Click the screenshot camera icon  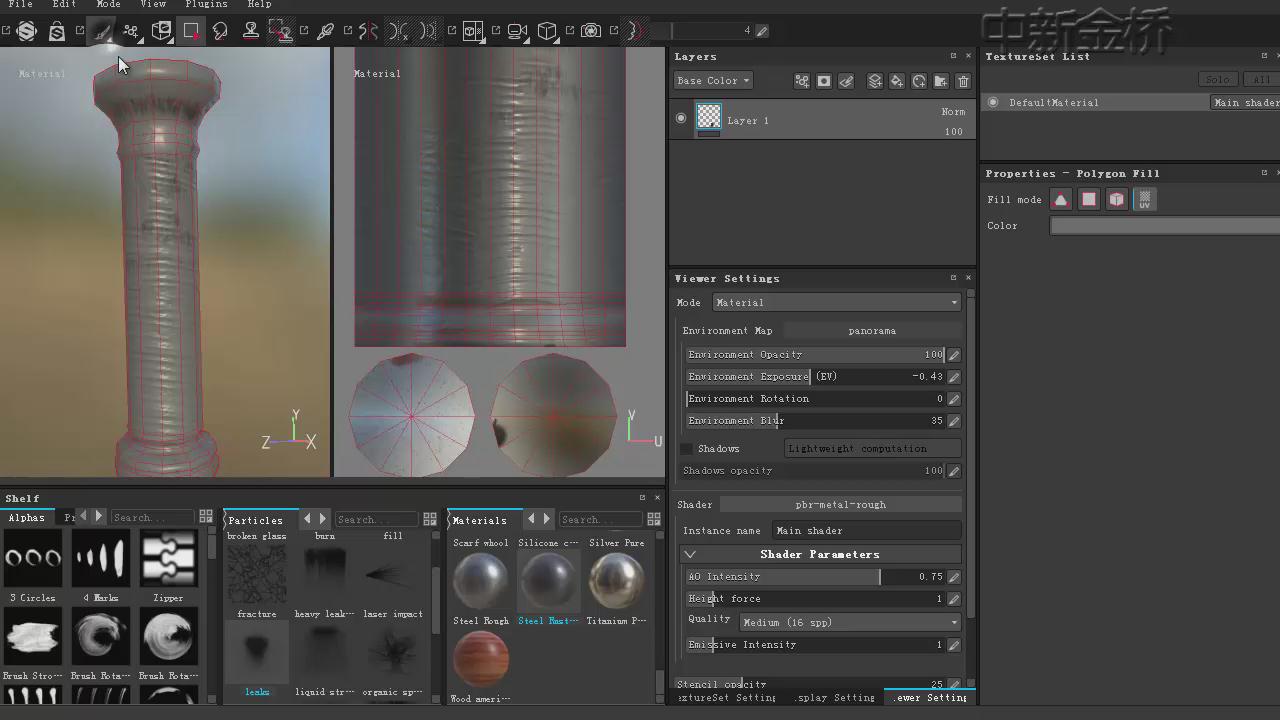pos(591,31)
